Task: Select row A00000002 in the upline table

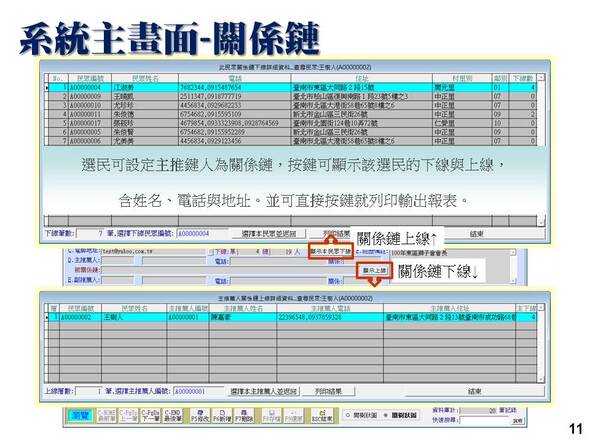Action: [292, 317]
